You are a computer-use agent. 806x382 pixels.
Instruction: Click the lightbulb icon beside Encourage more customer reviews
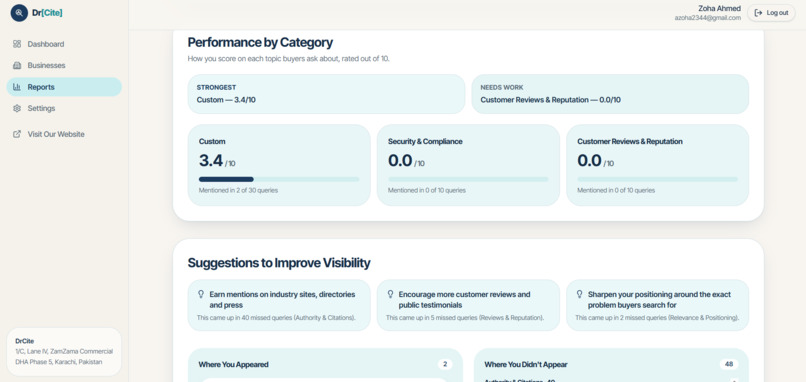(390, 294)
